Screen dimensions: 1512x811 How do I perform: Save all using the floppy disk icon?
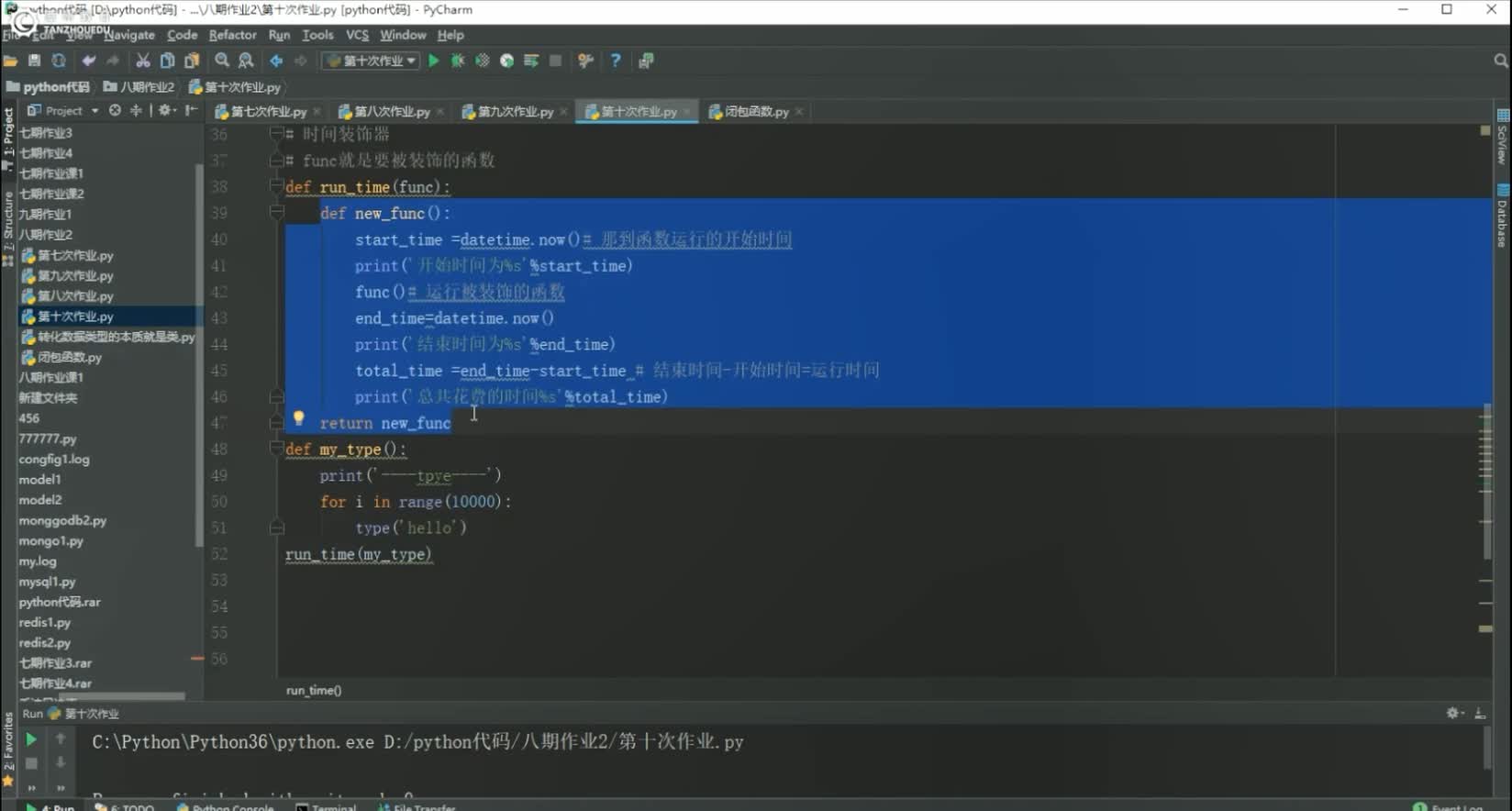(x=34, y=61)
